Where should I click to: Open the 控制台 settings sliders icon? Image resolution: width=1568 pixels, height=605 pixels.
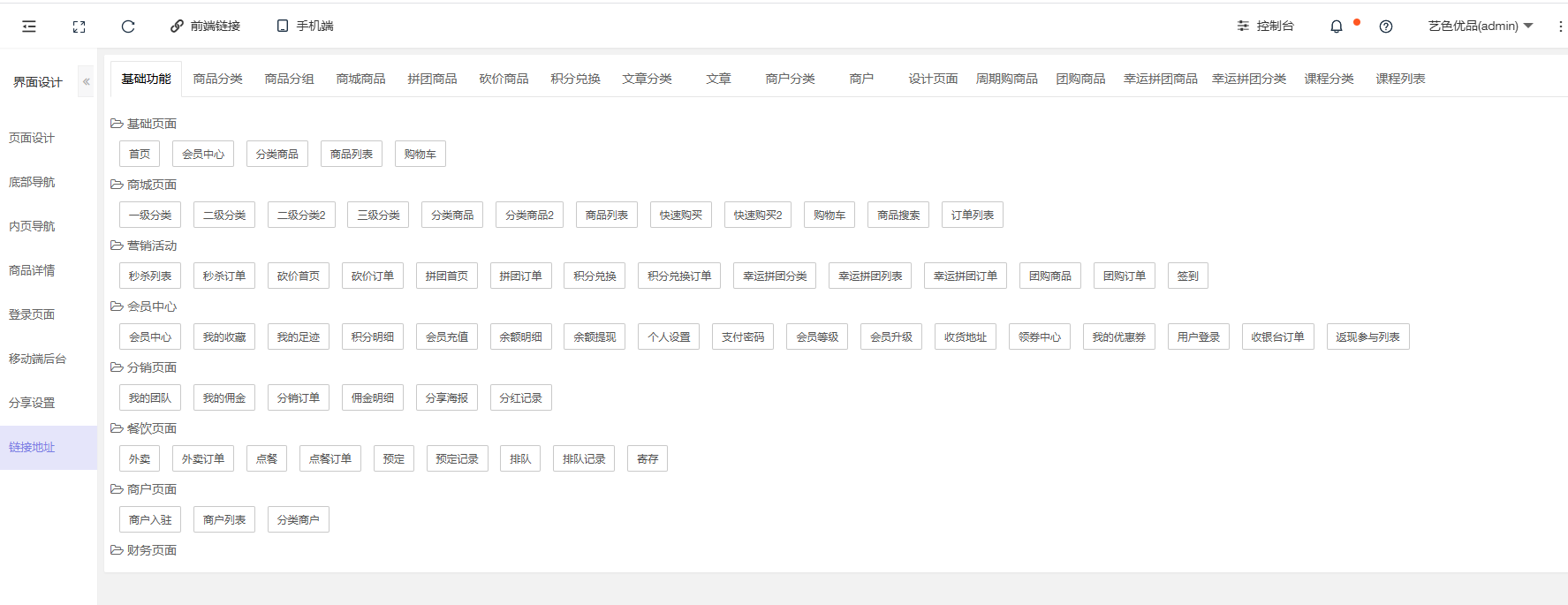(x=1243, y=26)
